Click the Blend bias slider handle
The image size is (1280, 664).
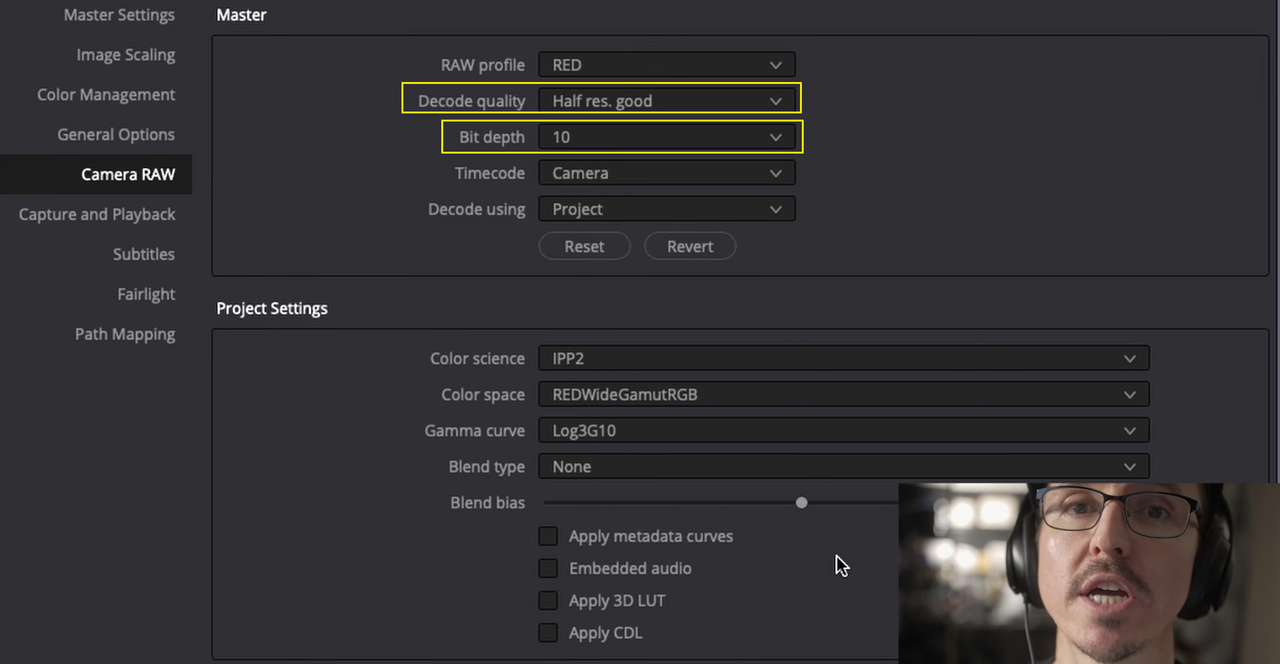click(801, 503)
